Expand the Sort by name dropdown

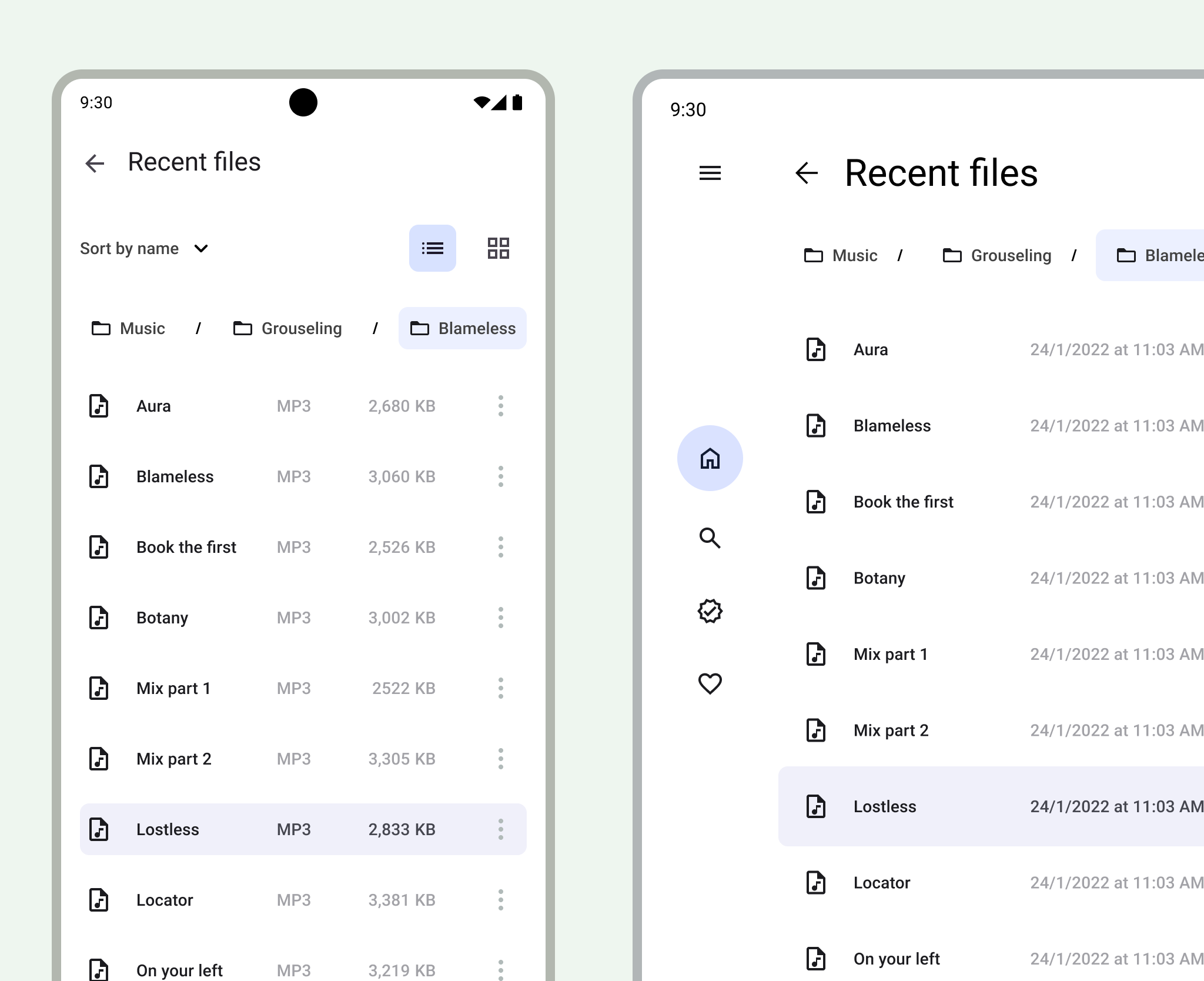point(144,248)
